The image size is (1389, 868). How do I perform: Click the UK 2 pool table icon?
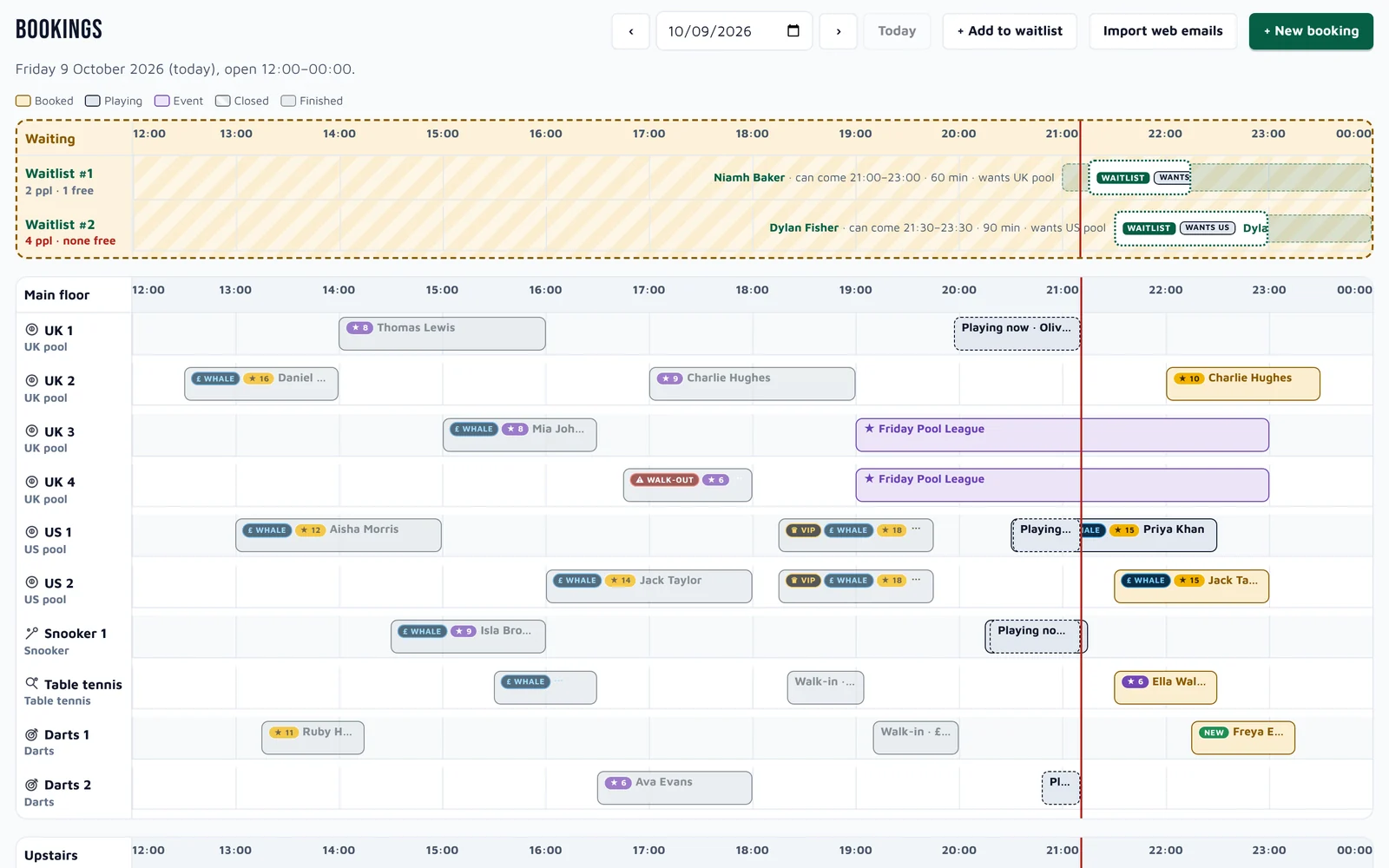pyautogui.click(x=32, y=380)
